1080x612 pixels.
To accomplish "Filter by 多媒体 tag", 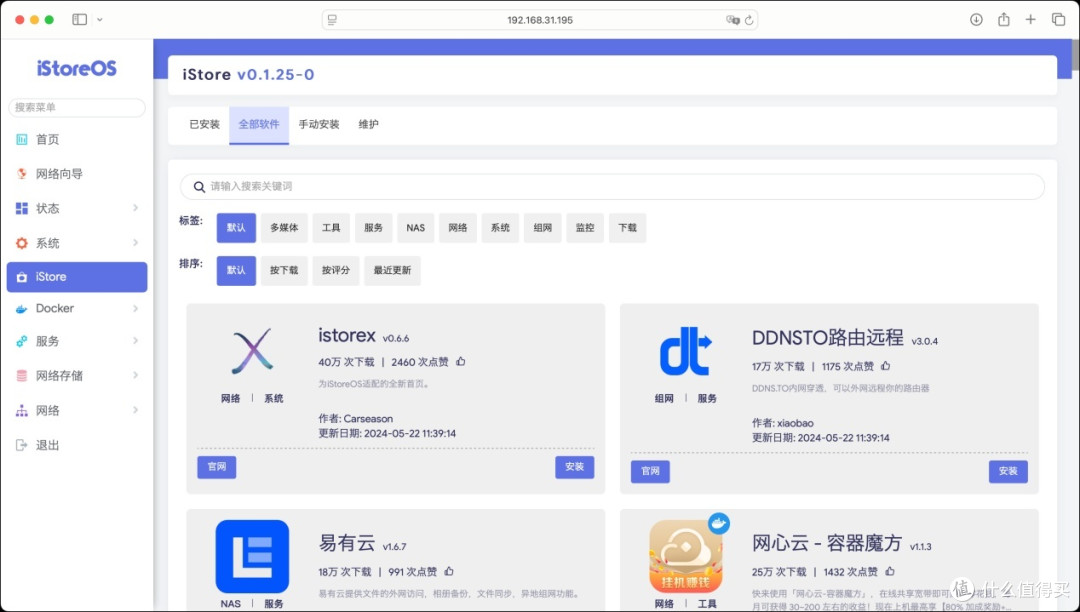I will click(x=284, y=228).
